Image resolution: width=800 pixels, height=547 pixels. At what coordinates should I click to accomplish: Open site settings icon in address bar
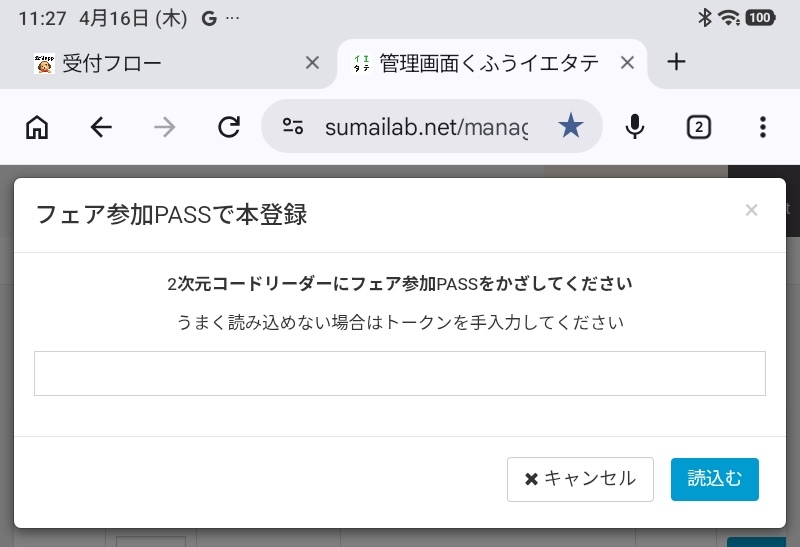point(293,127)
